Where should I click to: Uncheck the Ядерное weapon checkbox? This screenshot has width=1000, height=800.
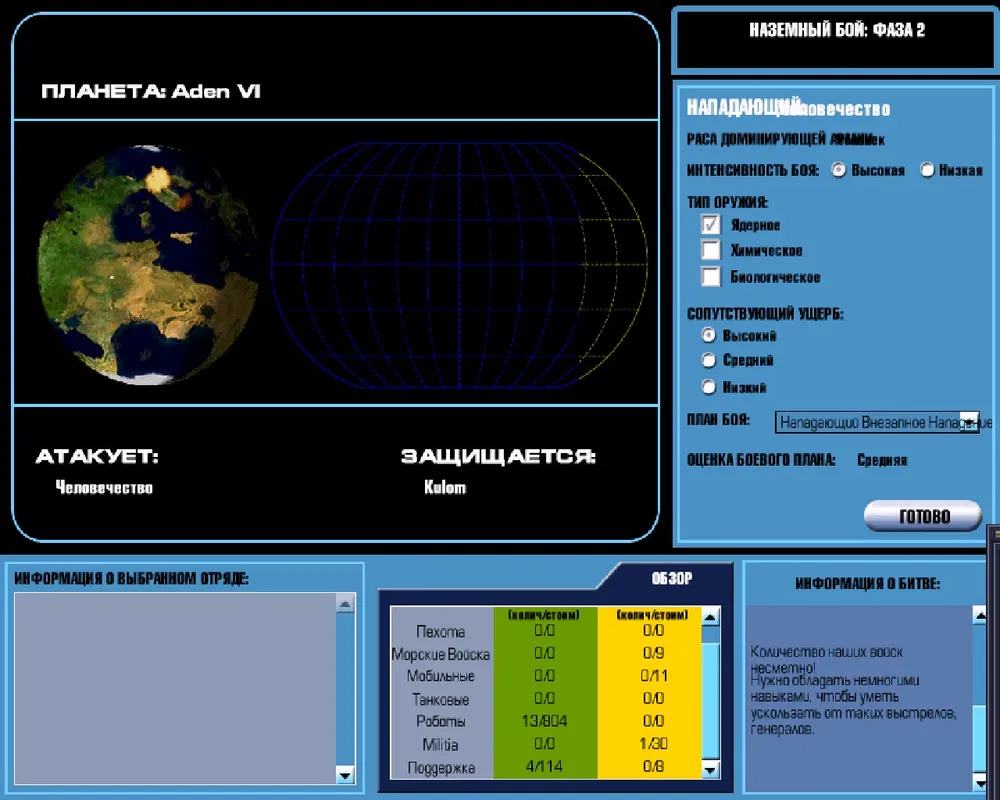pyautogui.click(x=711, y=225)
